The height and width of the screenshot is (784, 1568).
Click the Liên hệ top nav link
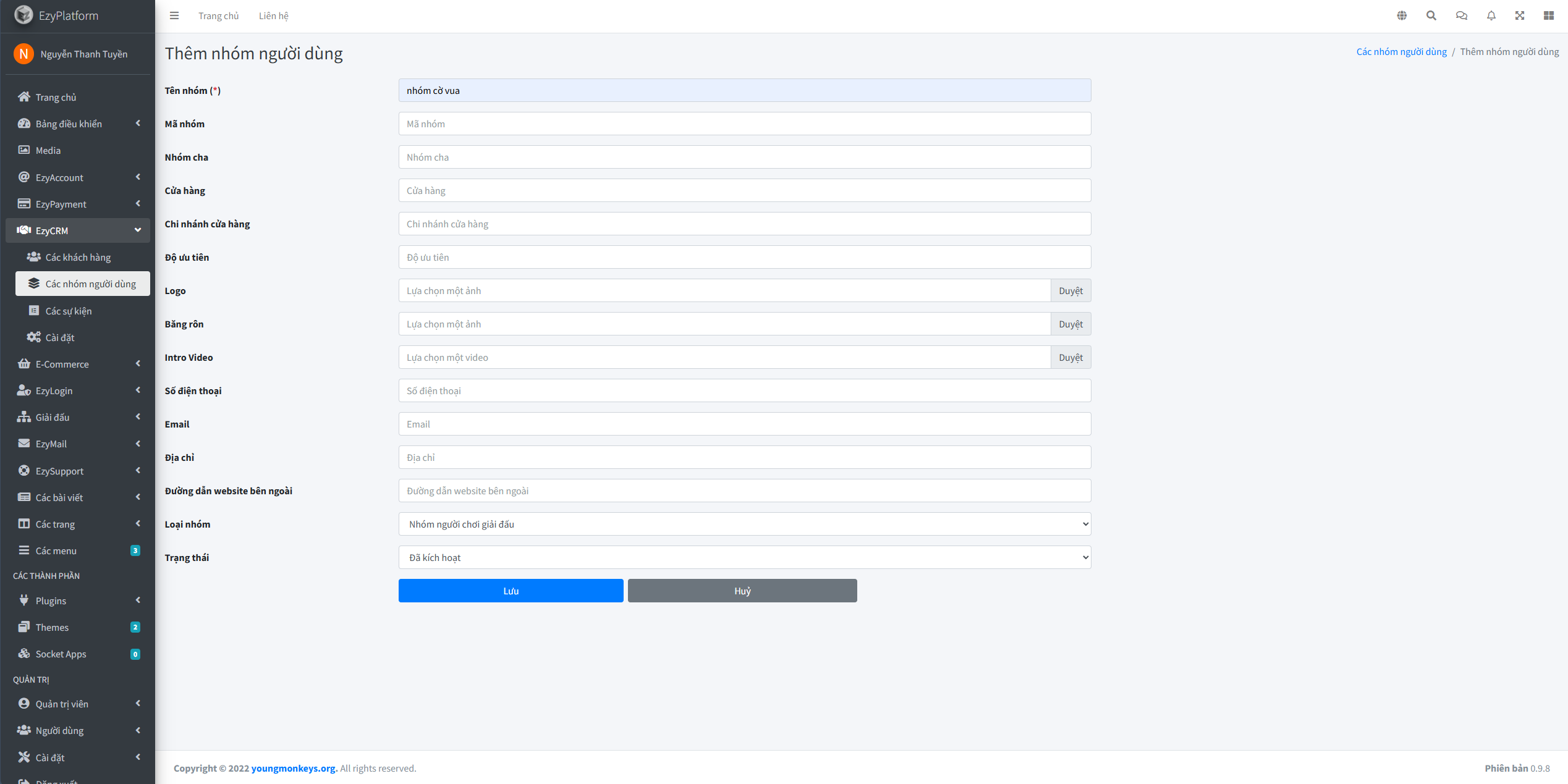pos(273,16)
